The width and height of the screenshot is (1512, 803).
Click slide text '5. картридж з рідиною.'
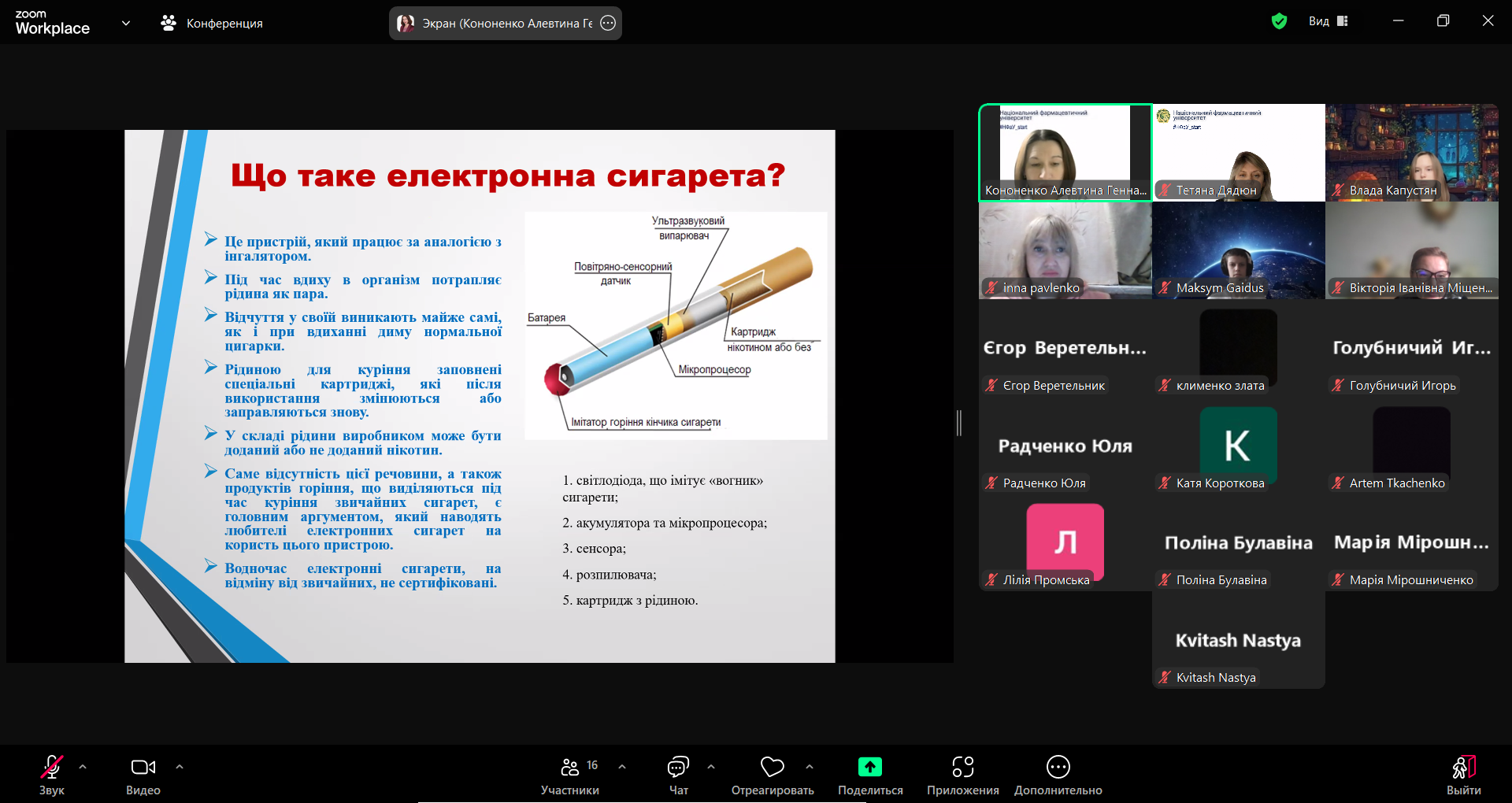630,600
